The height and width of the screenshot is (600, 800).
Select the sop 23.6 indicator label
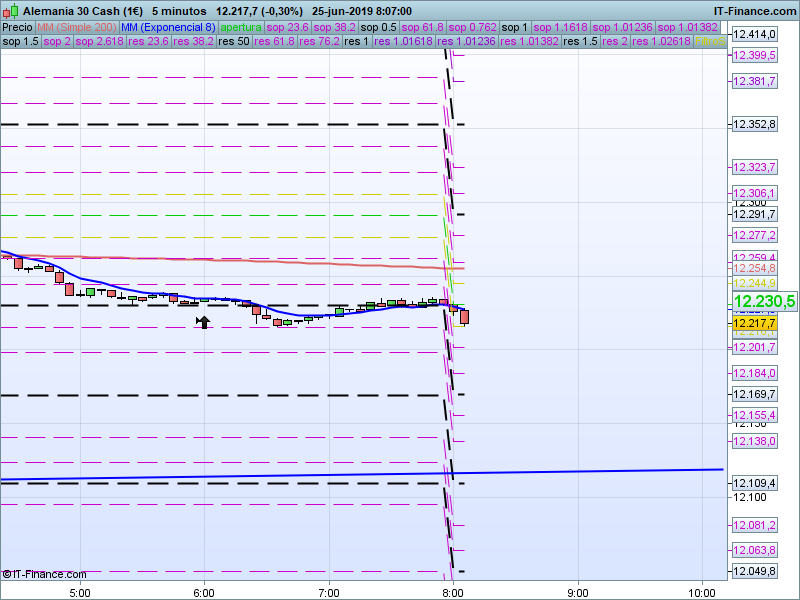click(x=292, y=27)
